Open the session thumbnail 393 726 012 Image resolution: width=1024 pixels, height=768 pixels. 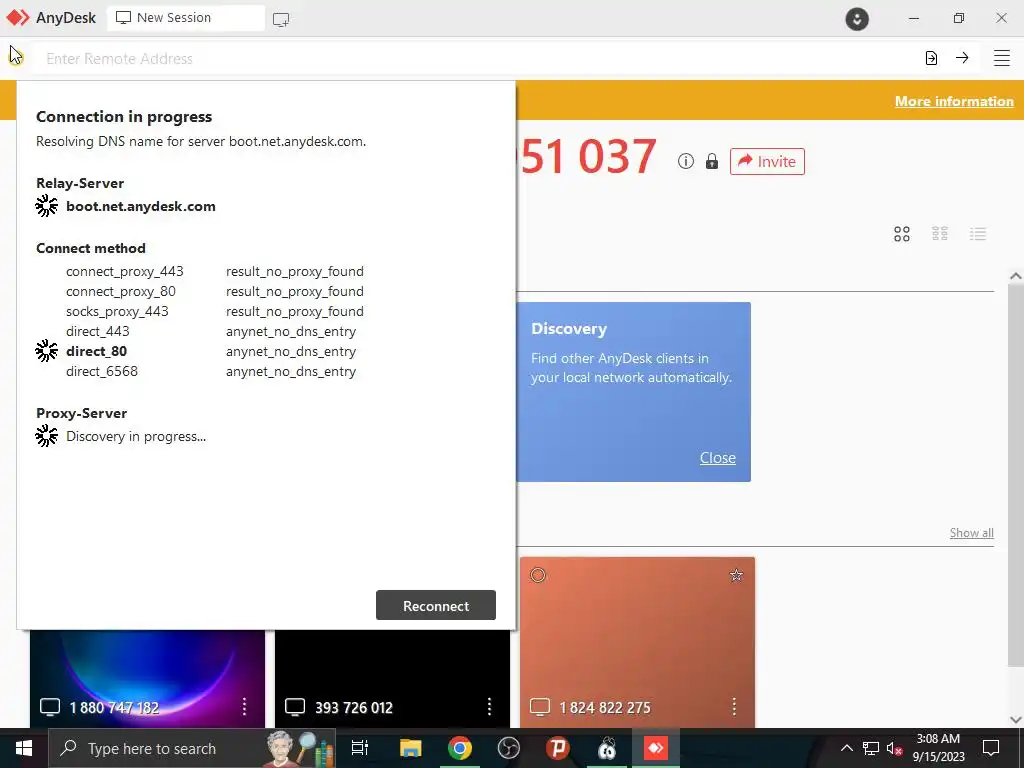[x=392, y=679]
